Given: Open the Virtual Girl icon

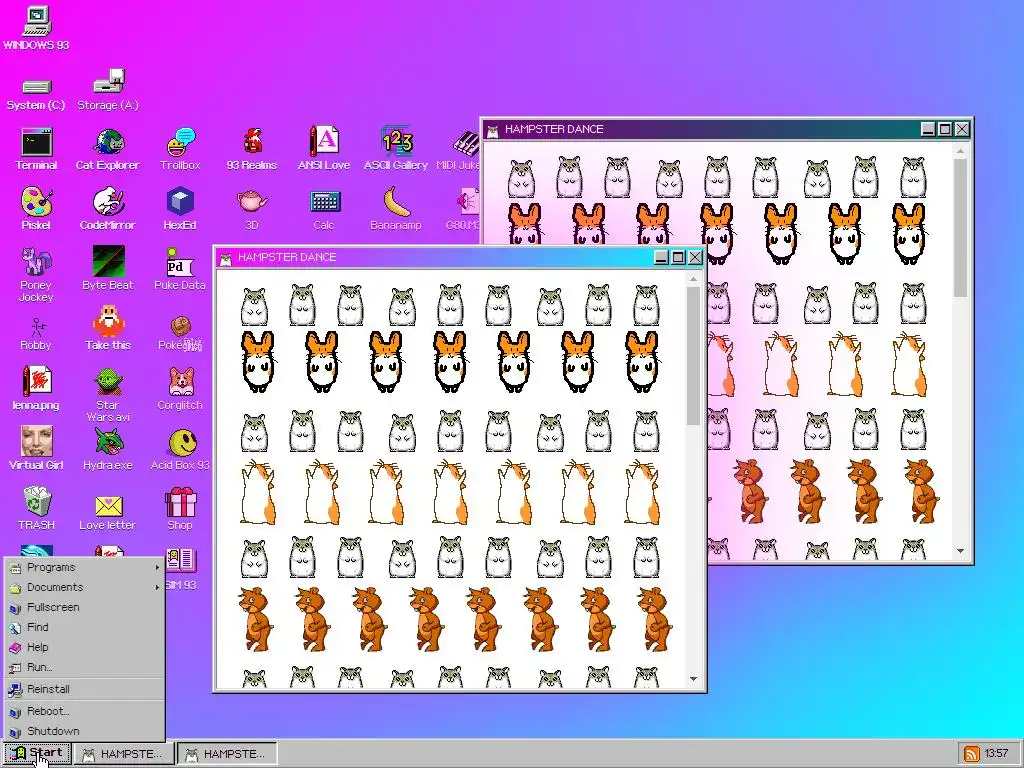Looking at the screenshot, I should click(x=36, y=448).
